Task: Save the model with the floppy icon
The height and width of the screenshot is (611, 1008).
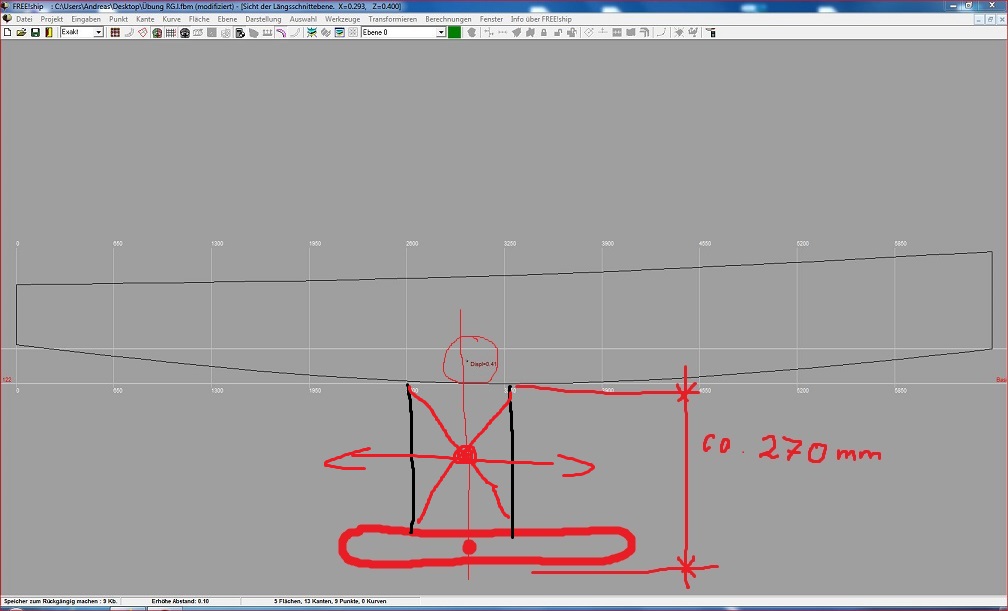Action: pyautogui.click(x=35, y=33)
